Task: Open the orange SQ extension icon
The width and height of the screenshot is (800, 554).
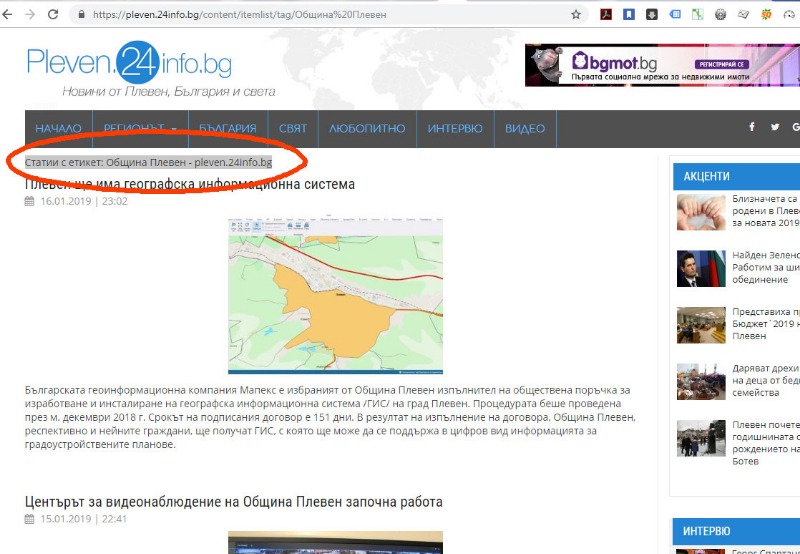Action: pyautogui.click(x=766, y=14)
